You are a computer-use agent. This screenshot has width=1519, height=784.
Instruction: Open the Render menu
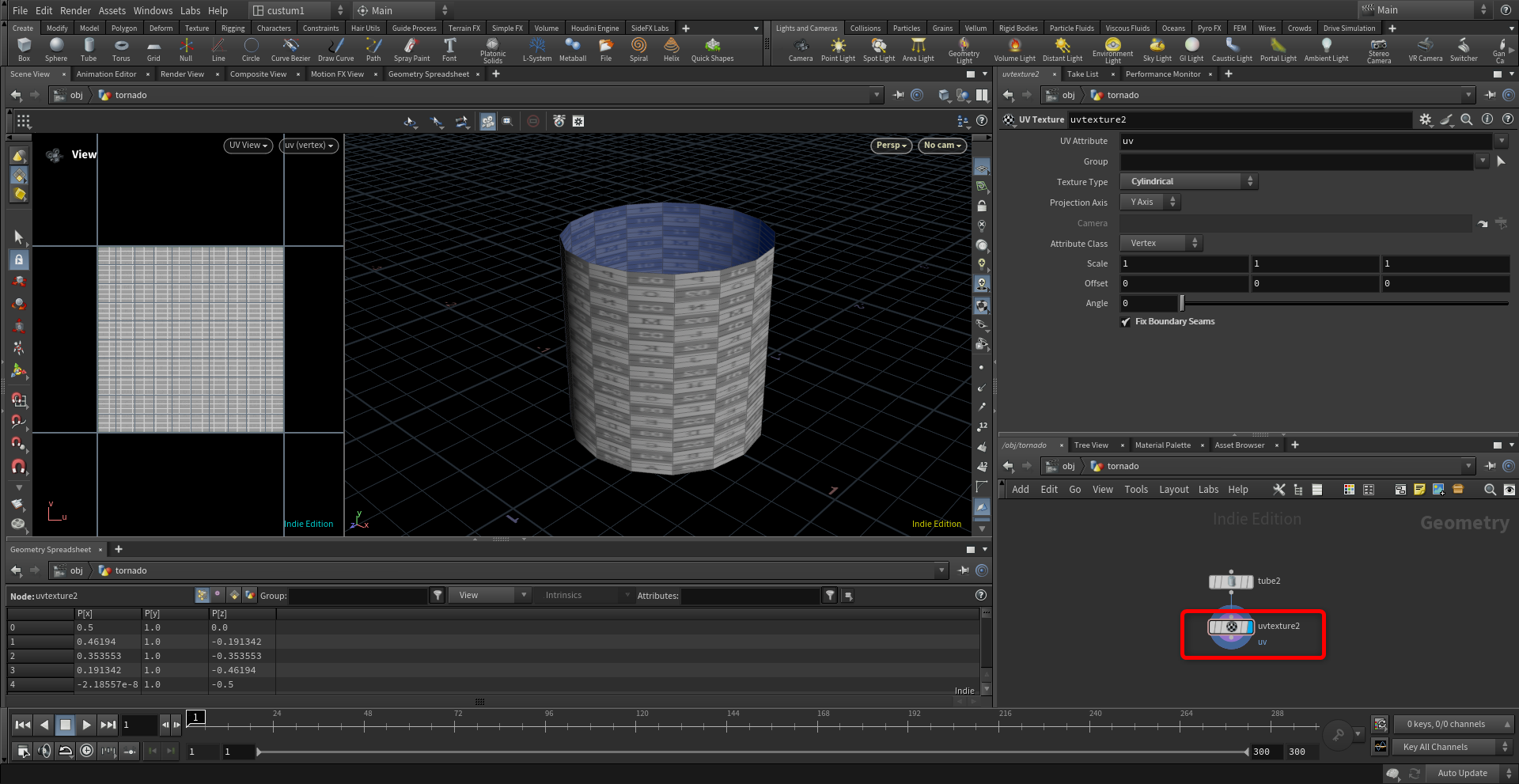coord(75,10)
